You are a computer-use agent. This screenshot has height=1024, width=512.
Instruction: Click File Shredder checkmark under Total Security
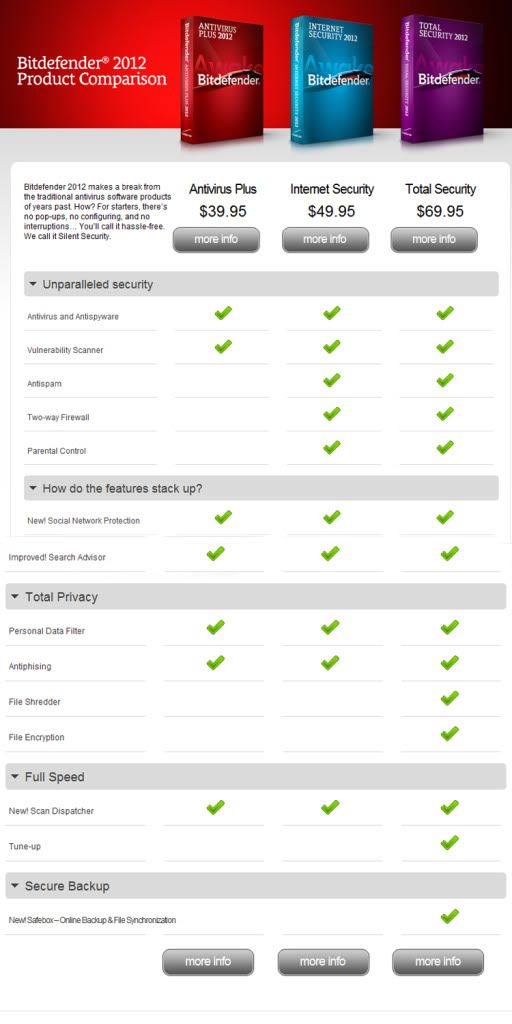coord(449,699)
